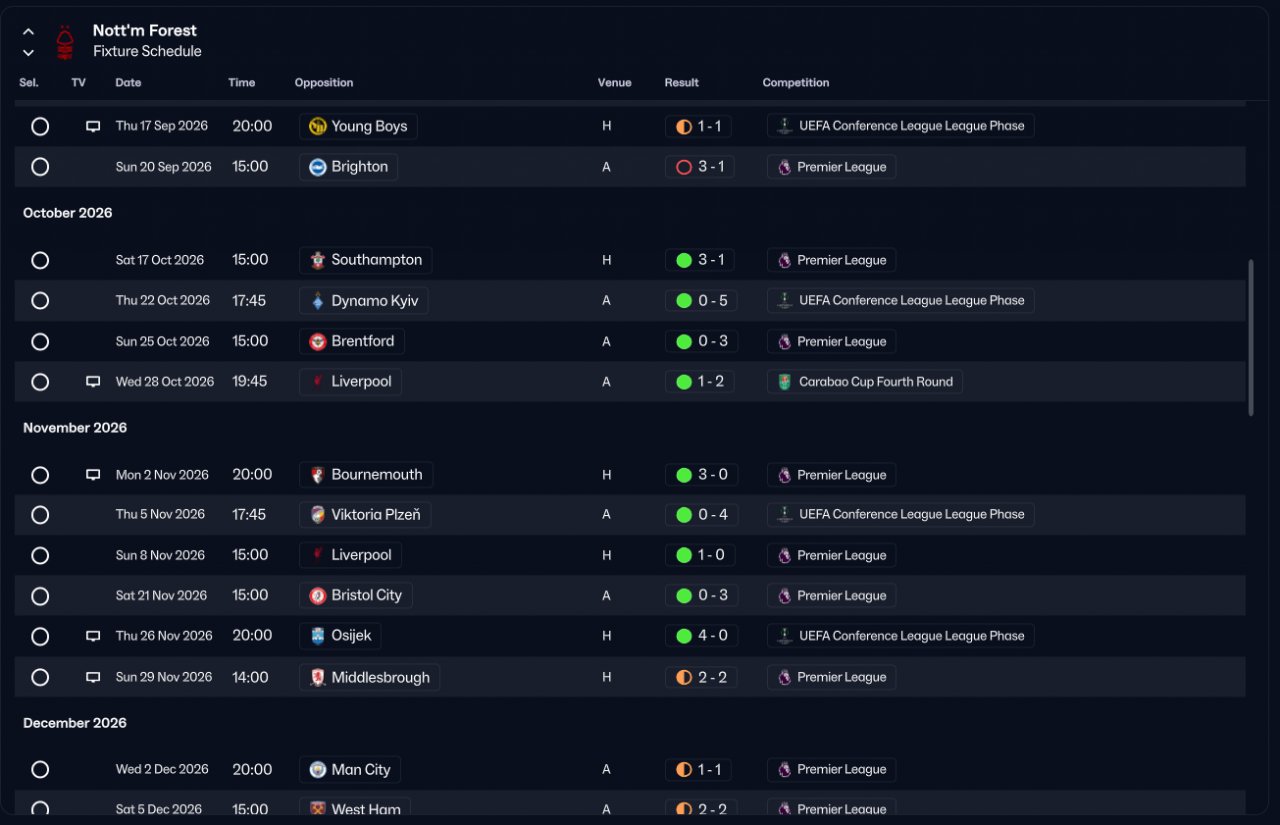Viewport: 1280px width, 825px height.
Task: Select the Southampton fixture radio circle
Action: coord(40,260)
